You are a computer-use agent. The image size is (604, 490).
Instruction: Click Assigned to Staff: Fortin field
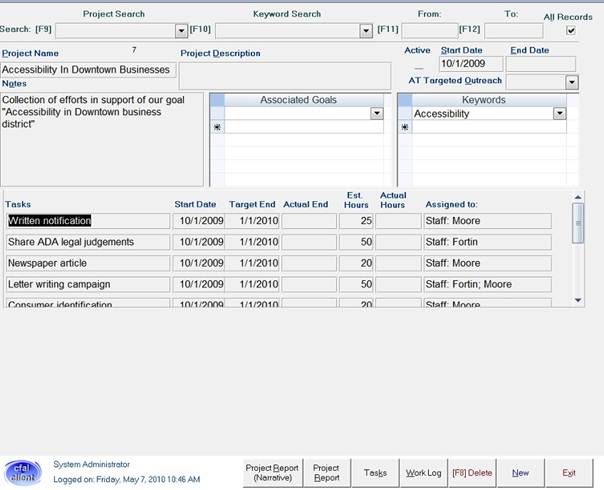pos(487,242)
